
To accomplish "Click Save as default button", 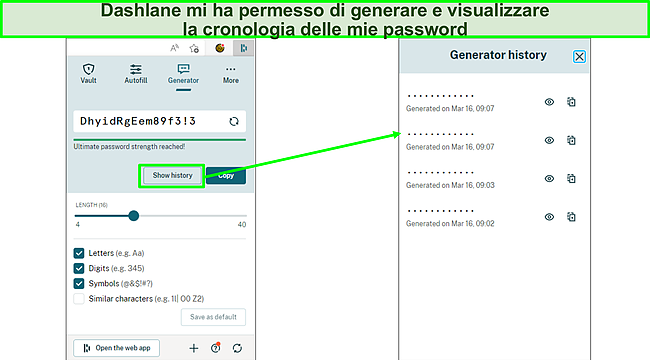I will pyautogui.click(x=213, y=317).
